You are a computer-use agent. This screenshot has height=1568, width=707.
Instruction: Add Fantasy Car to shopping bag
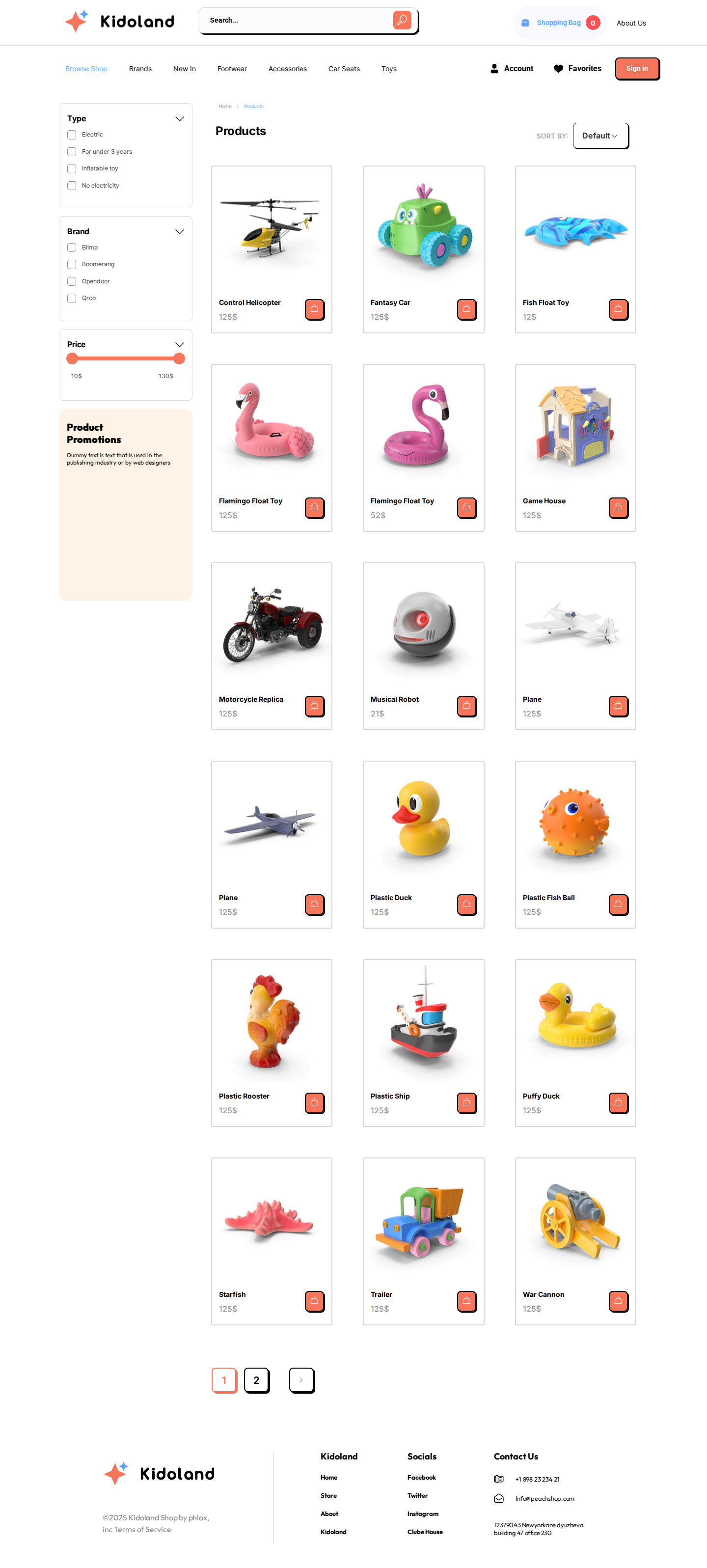(466, 309)
